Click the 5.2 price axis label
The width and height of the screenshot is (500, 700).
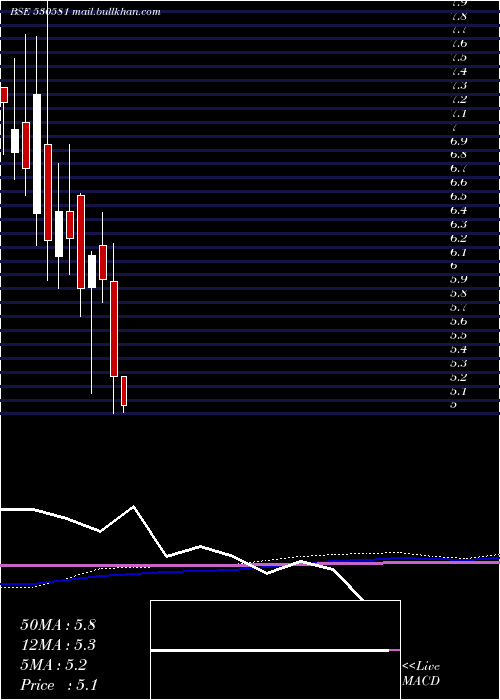click(459, 377)
